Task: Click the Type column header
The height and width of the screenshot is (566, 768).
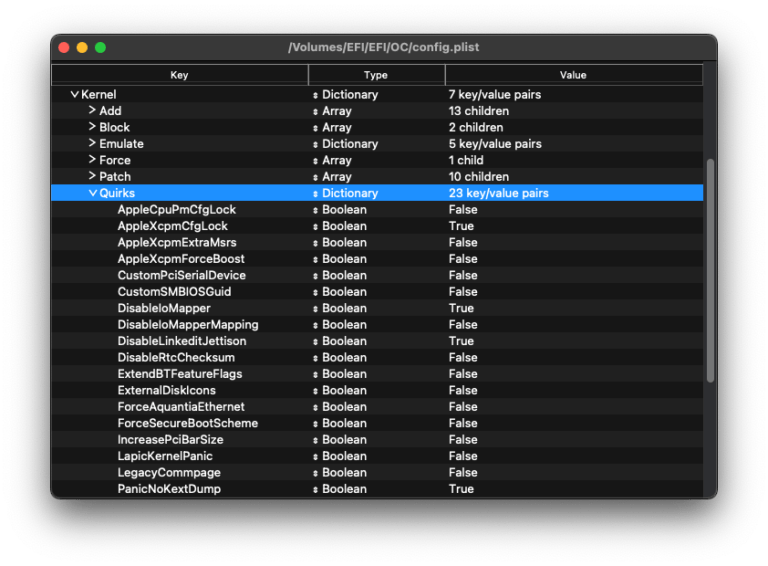Action: pyautogui.click(x=376, y=75)
